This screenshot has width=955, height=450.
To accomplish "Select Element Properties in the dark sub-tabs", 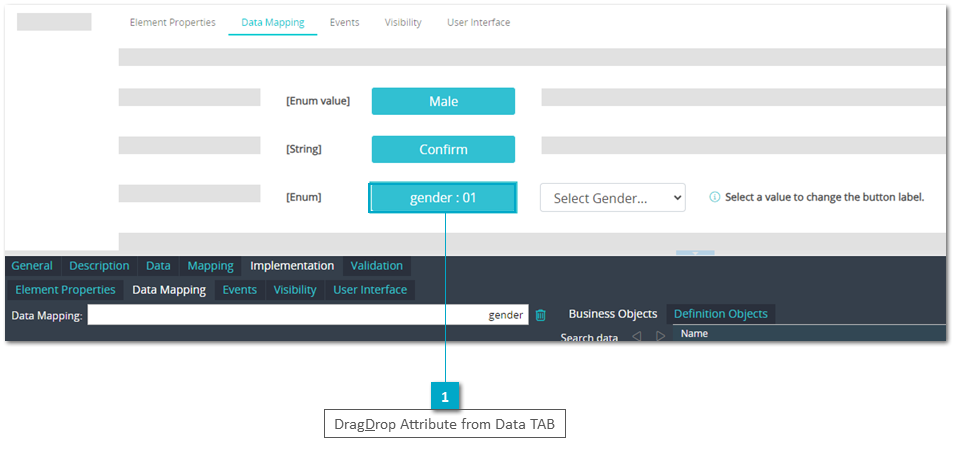I will click(x=65, y=290).
